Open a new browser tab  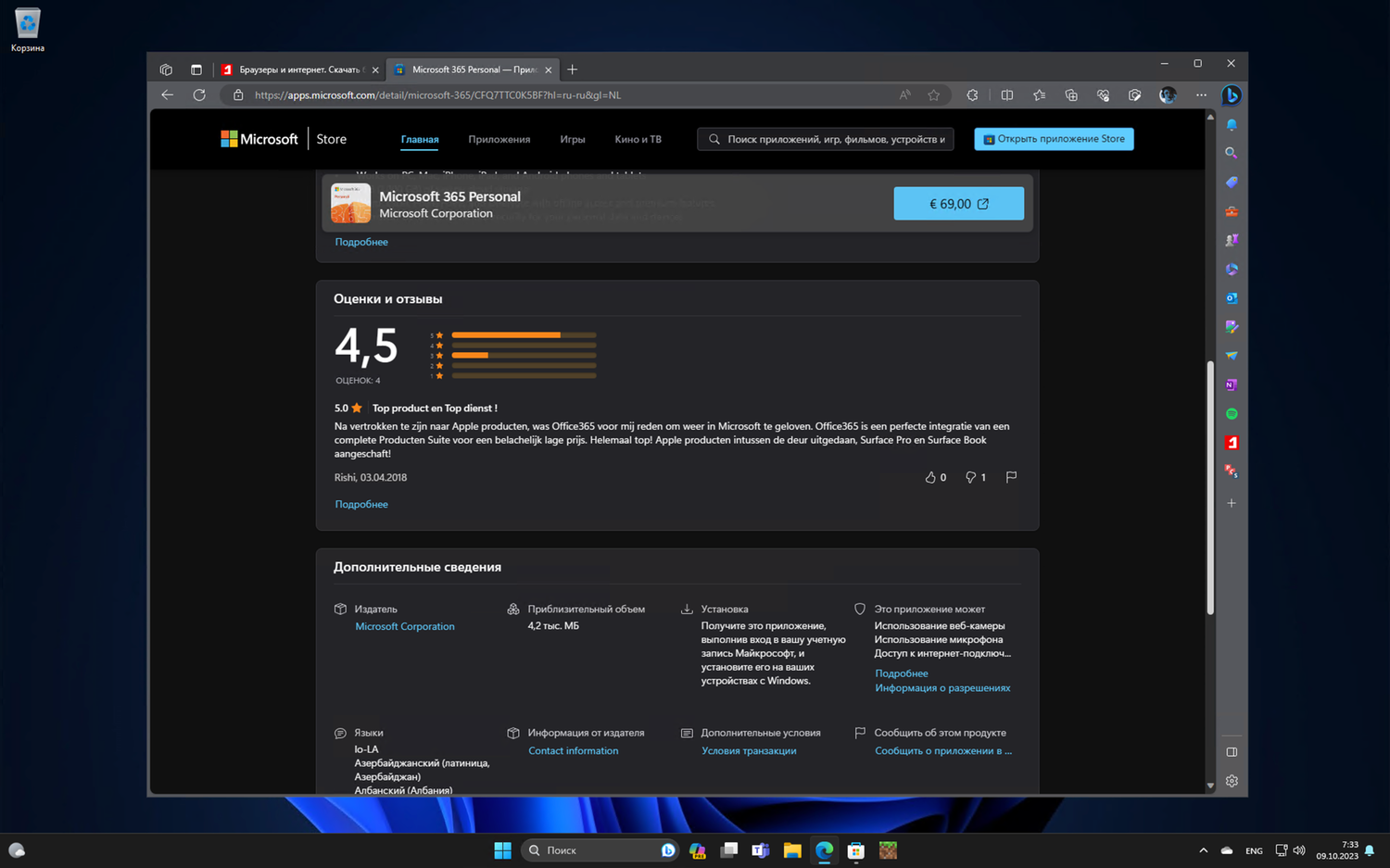point(573,69)
